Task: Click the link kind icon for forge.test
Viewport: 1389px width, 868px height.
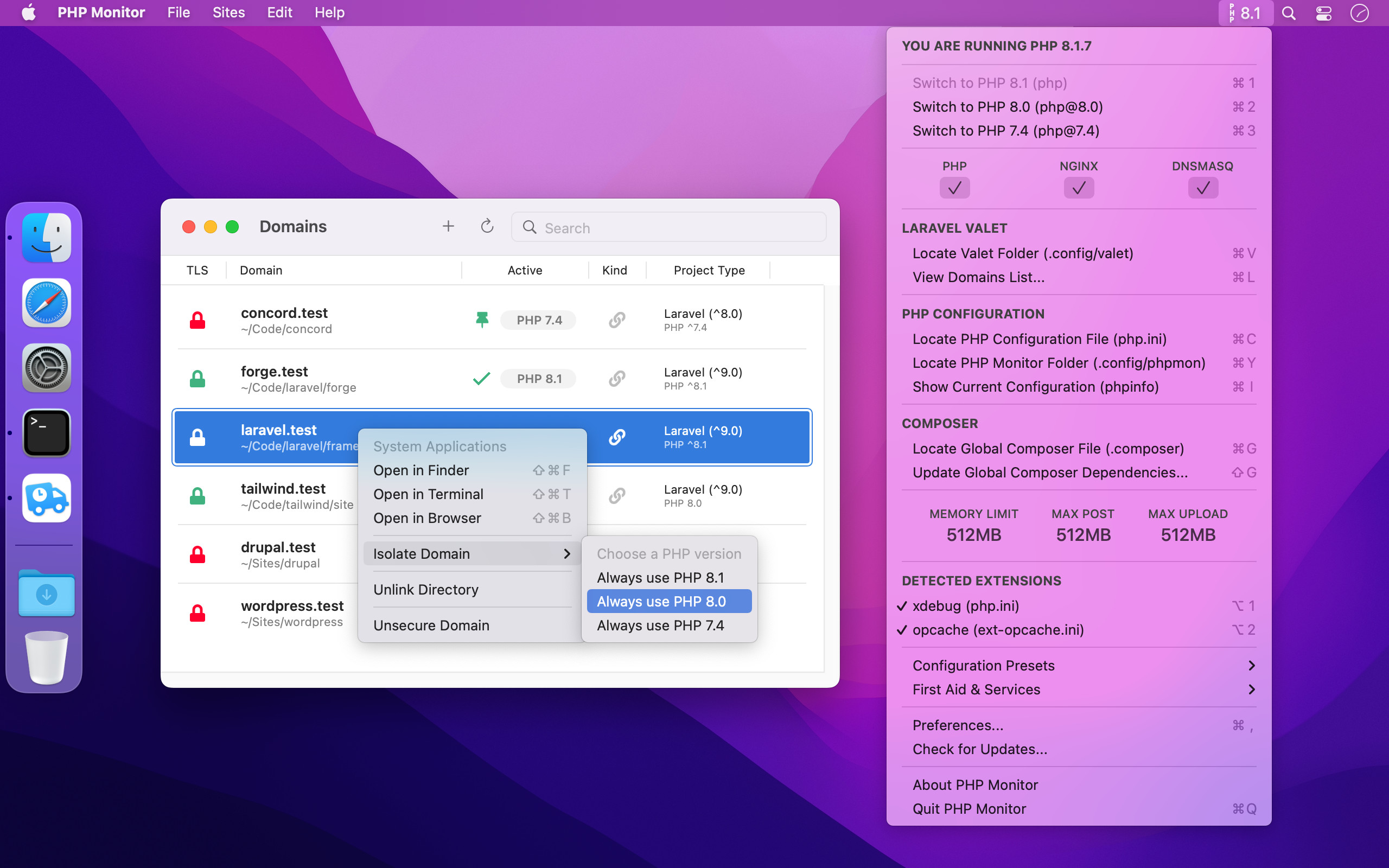Action: [617, 378]
